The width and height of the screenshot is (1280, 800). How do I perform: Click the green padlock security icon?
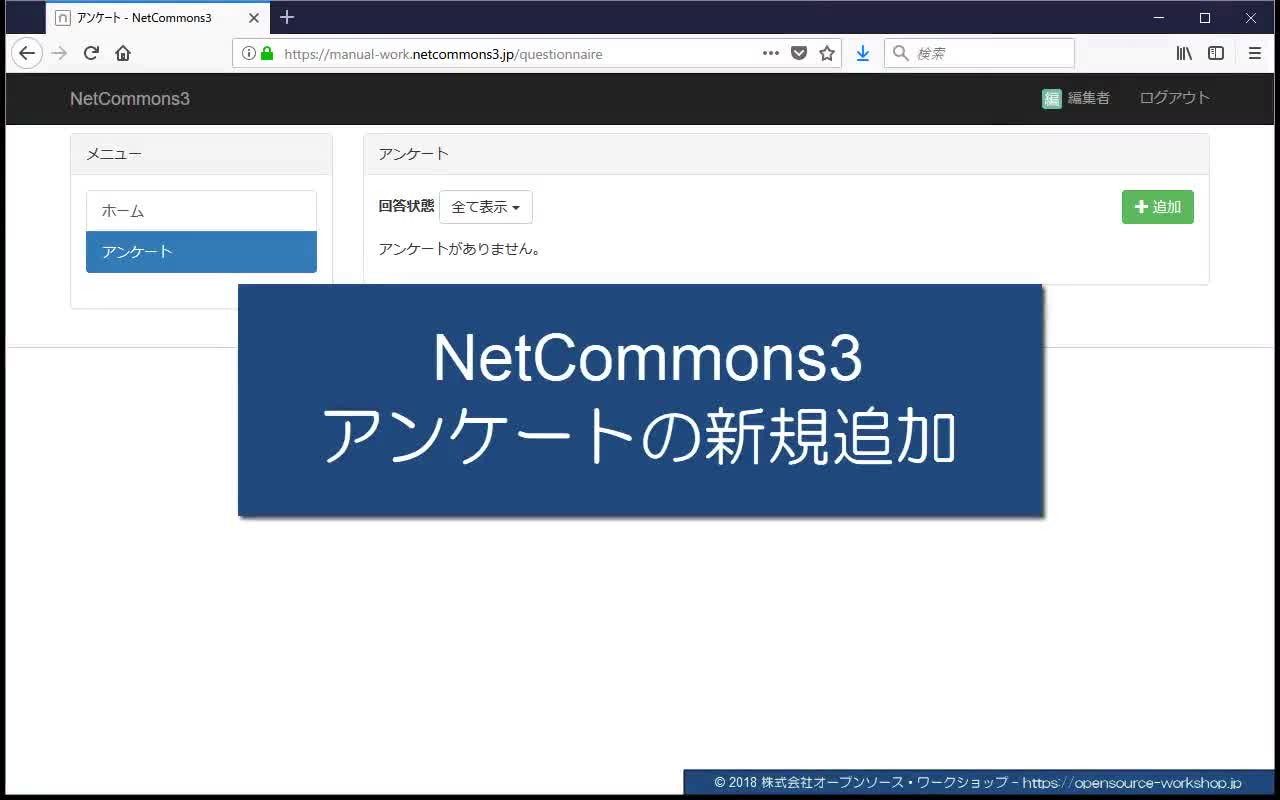click(x=267, y=53)
